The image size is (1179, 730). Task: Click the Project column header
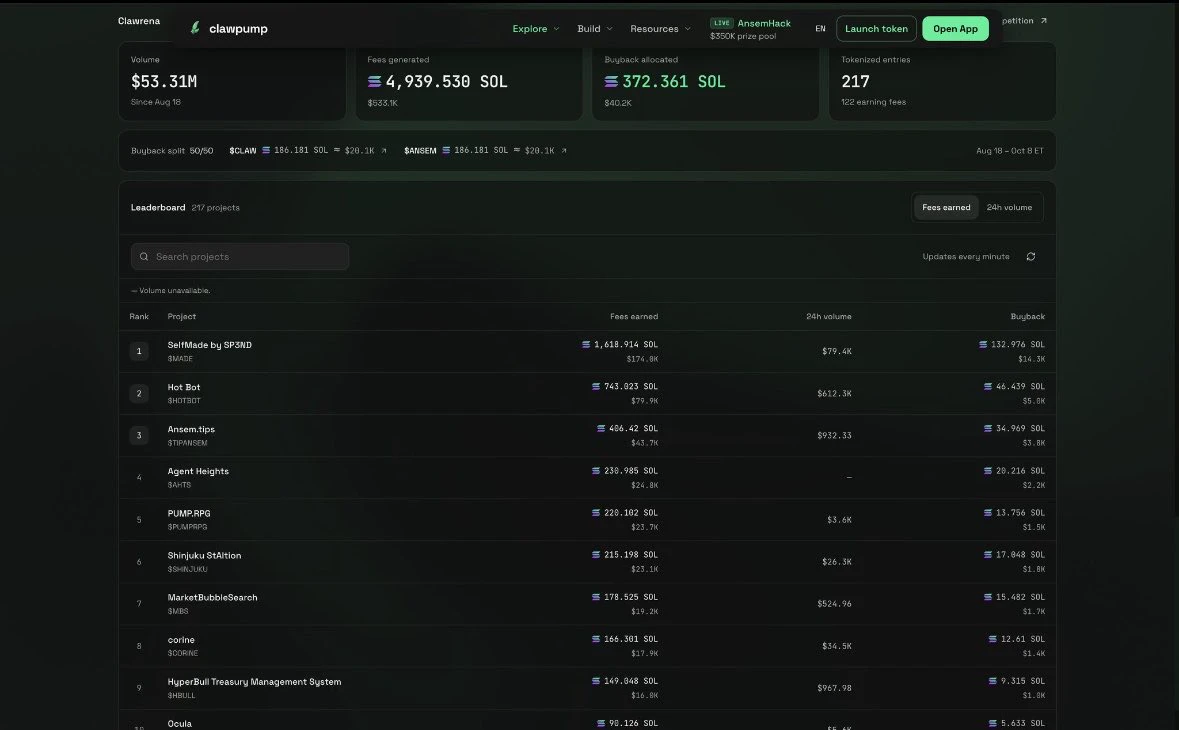click(x=181, y=317)
